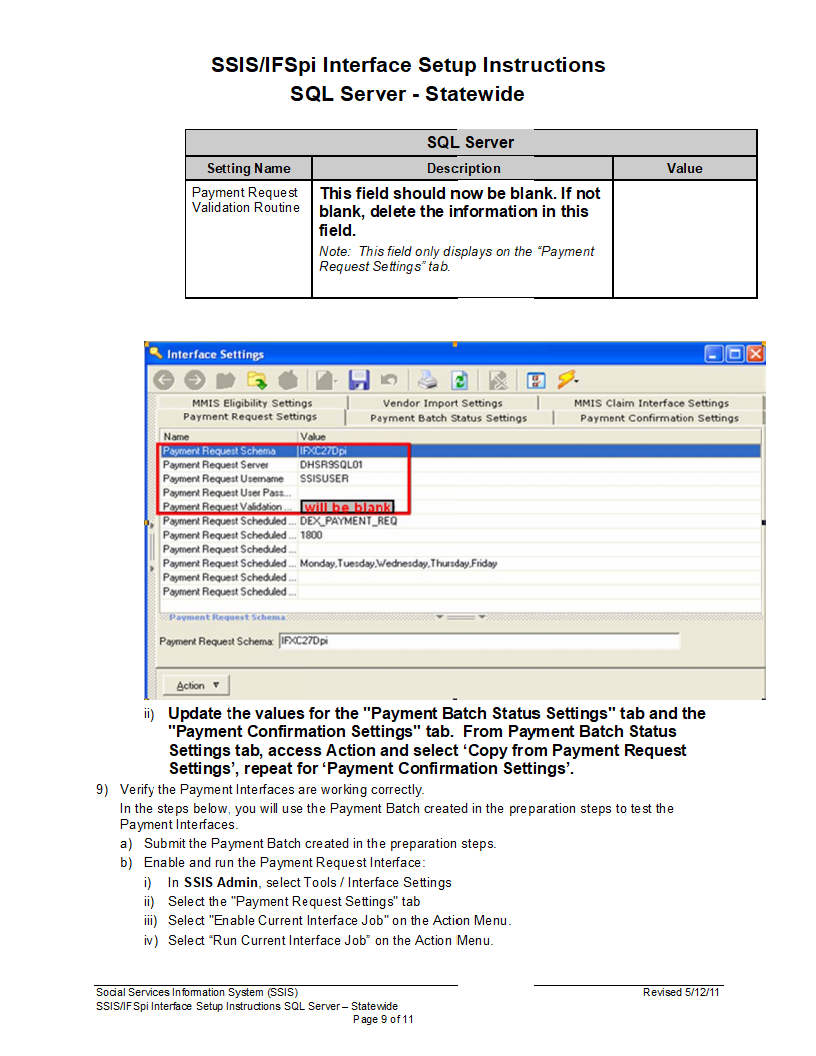Click the gray apple-shaped toolbar icon
Image resolution: width=816 pixels, height=1056 pixels.
(288, 381)
